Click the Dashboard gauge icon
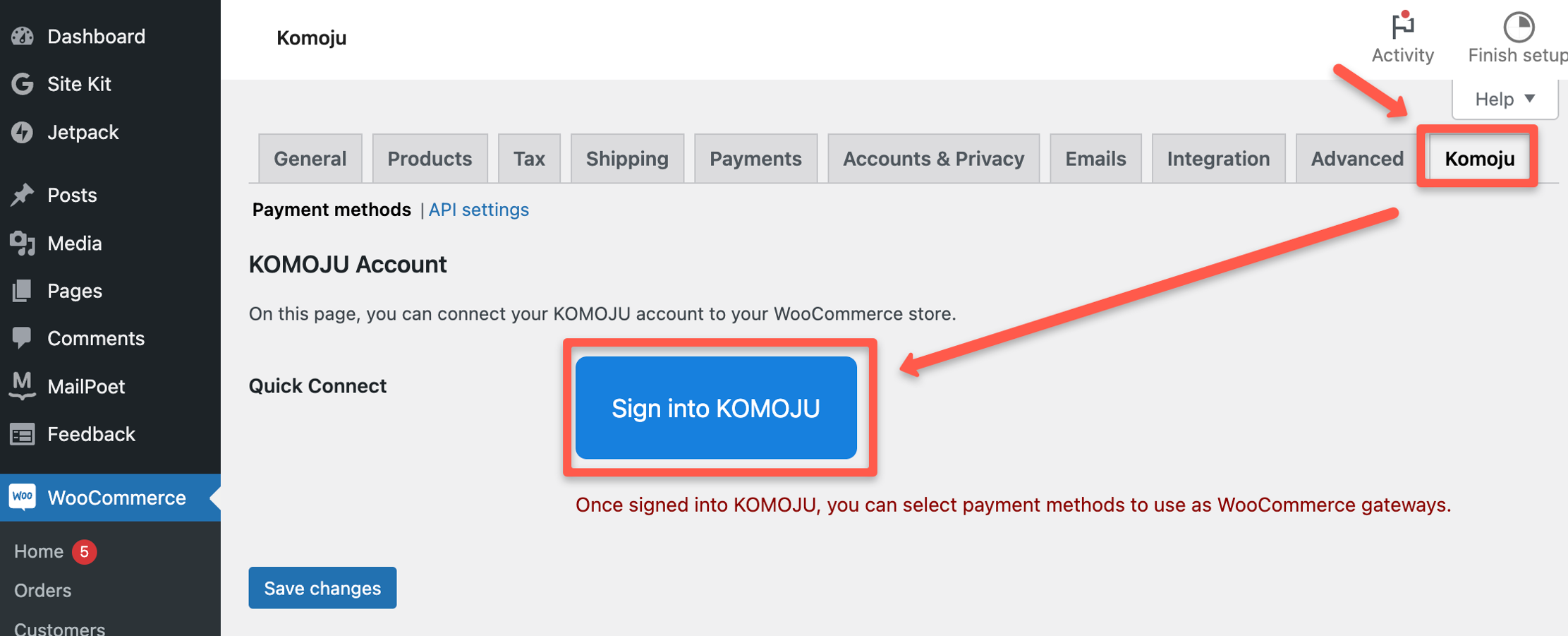 [x=23, y=36]
